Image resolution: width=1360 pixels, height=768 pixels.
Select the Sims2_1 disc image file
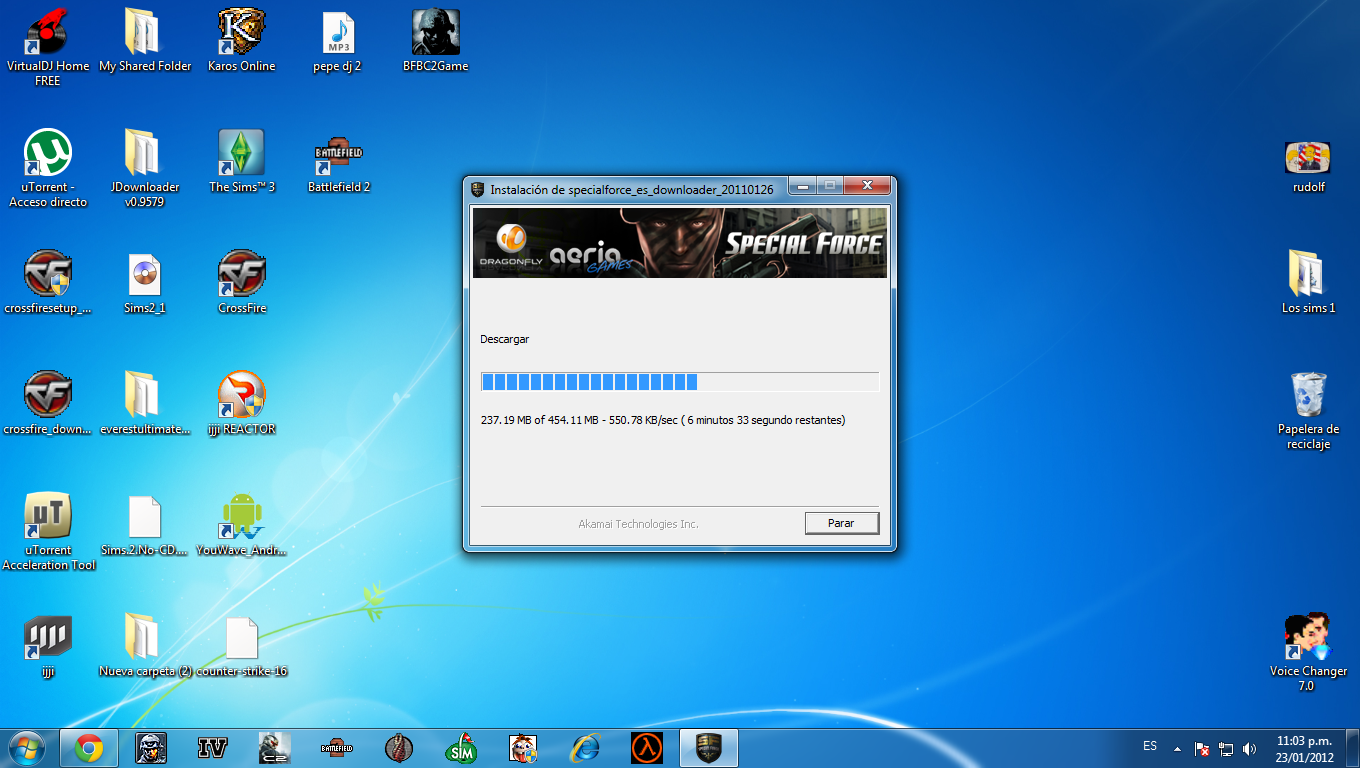[x=145, y=283]
